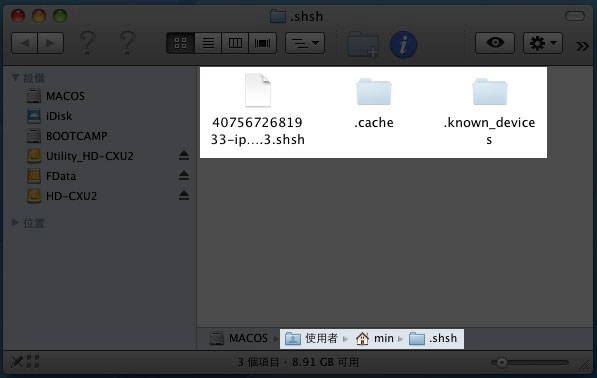
Task: Select the .known_devices folder icon
Action: click(490, 91)
